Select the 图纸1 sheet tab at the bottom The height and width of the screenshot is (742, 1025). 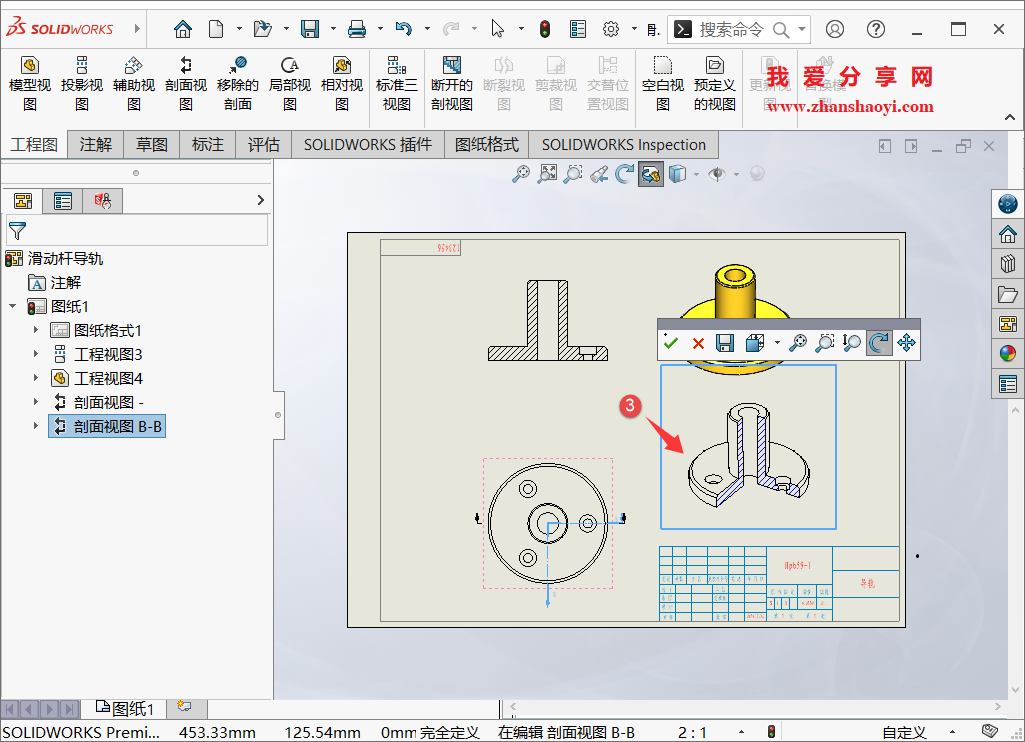[125, 707]
